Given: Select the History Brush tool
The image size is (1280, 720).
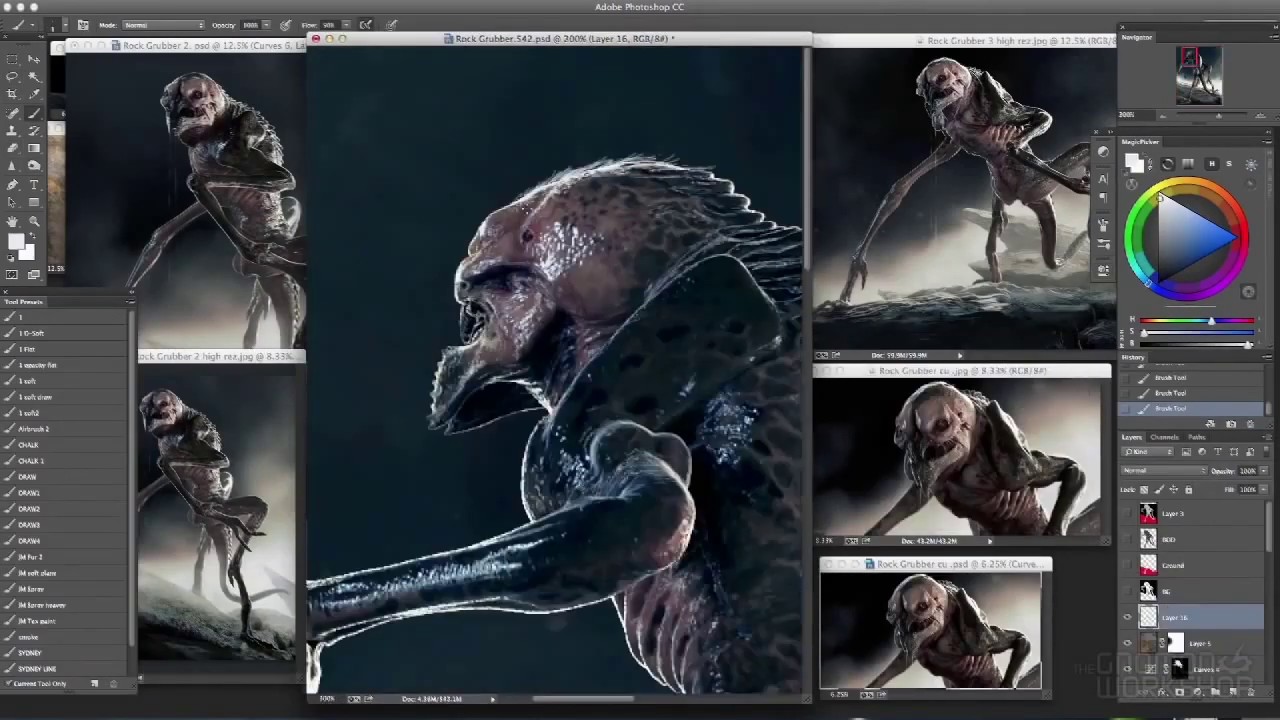Looking at the screenshot, I should (34, 130).
